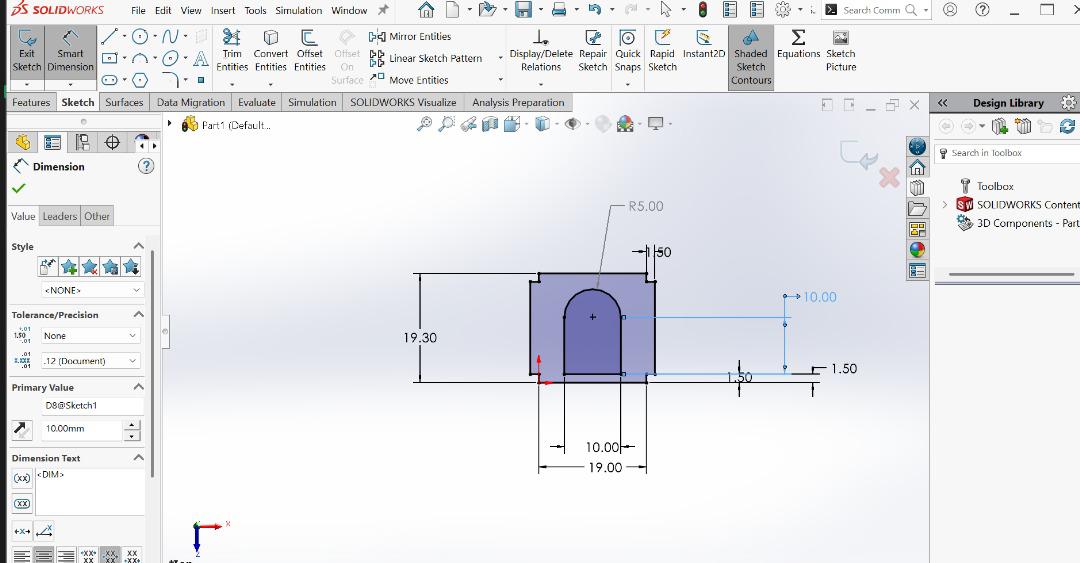Click the Undo arrow icon

tap(595, 10)
